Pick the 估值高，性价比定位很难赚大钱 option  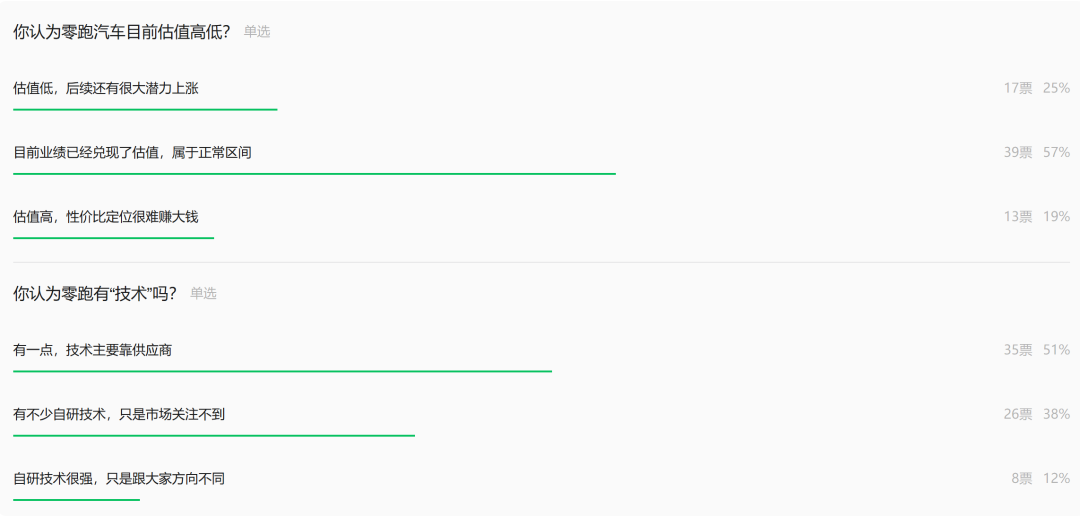click(106, 216)
